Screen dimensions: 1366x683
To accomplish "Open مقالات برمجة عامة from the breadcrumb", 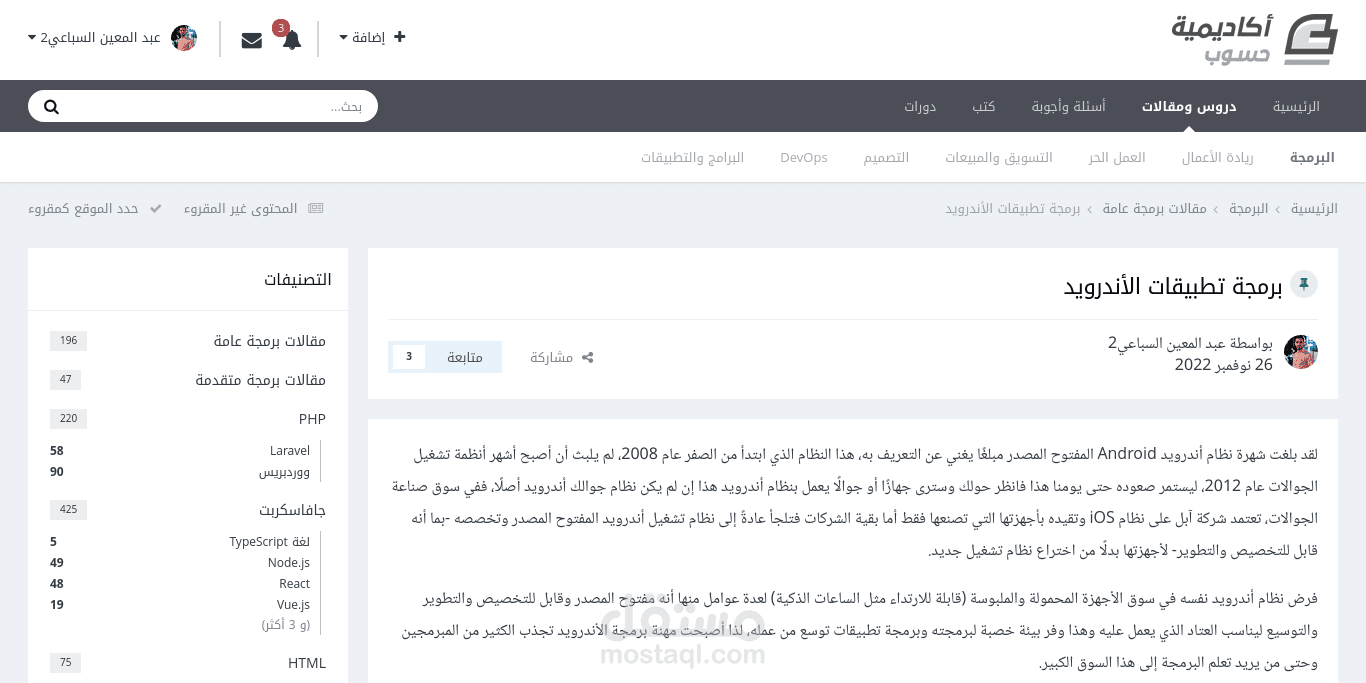I will tap(1154, 208).
